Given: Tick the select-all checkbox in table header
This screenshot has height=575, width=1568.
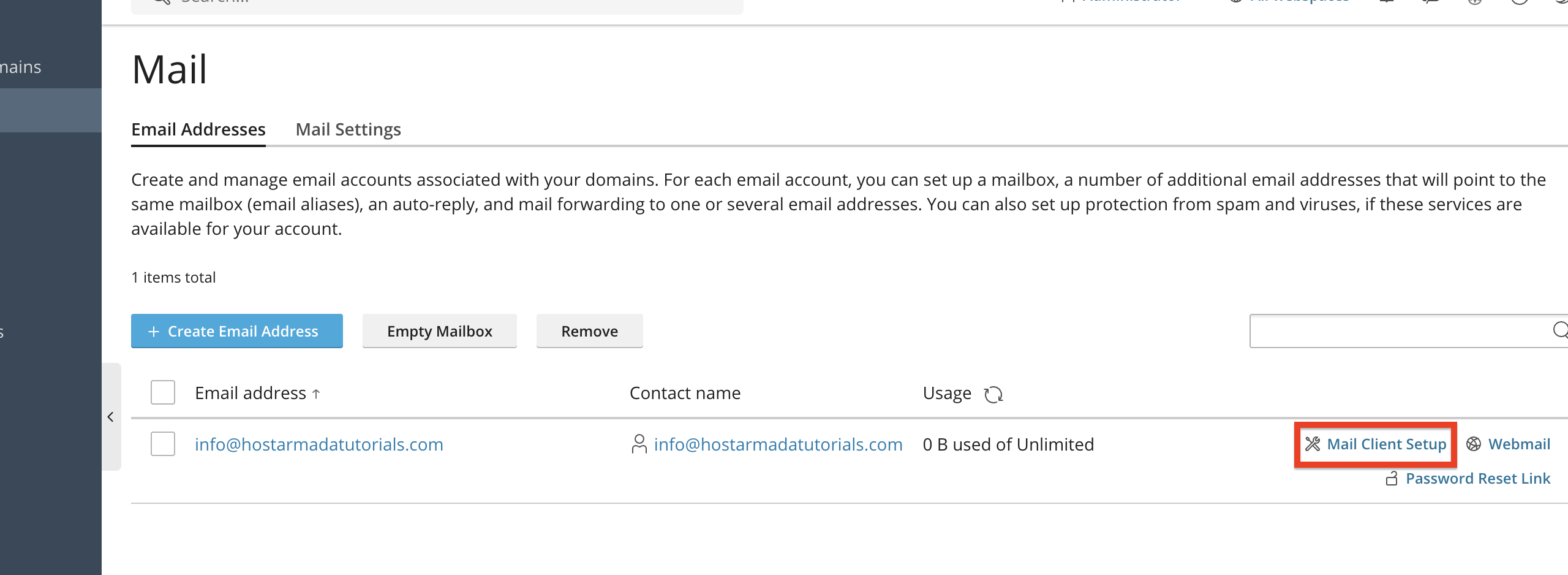Looking at the screenshot, I should point(163,393).
